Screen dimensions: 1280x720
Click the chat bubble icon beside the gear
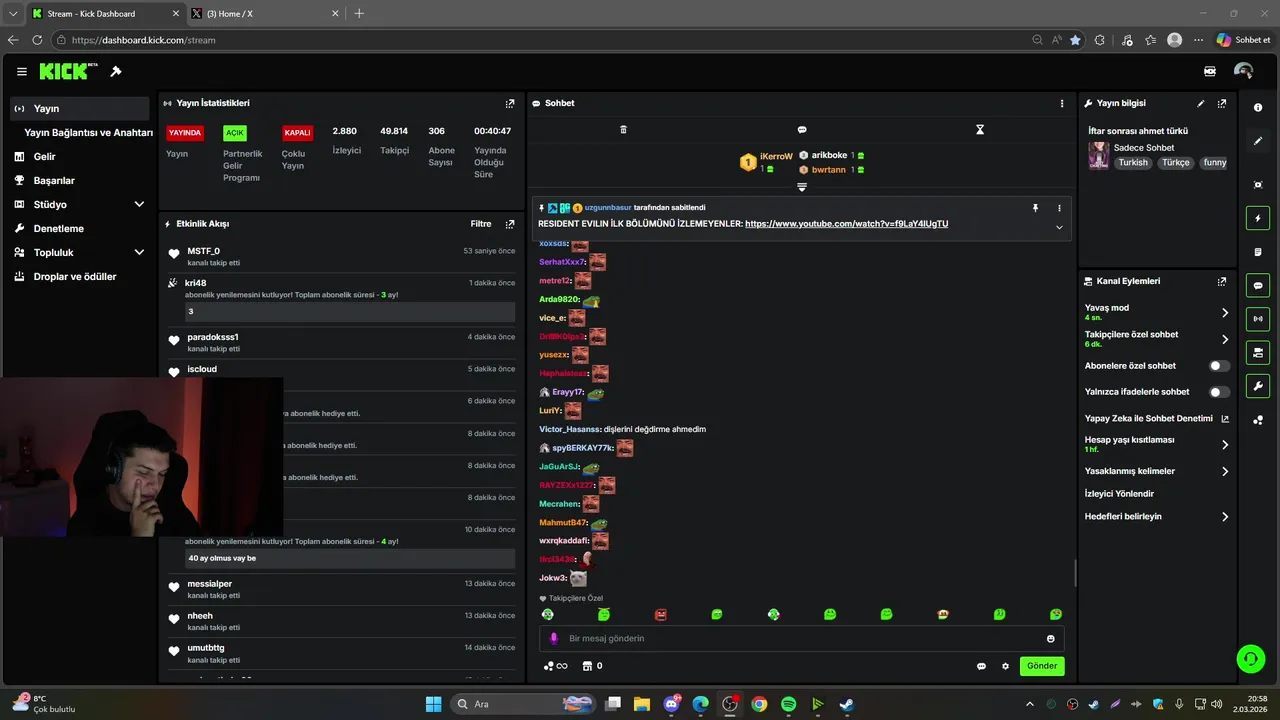tap(981, 666)
